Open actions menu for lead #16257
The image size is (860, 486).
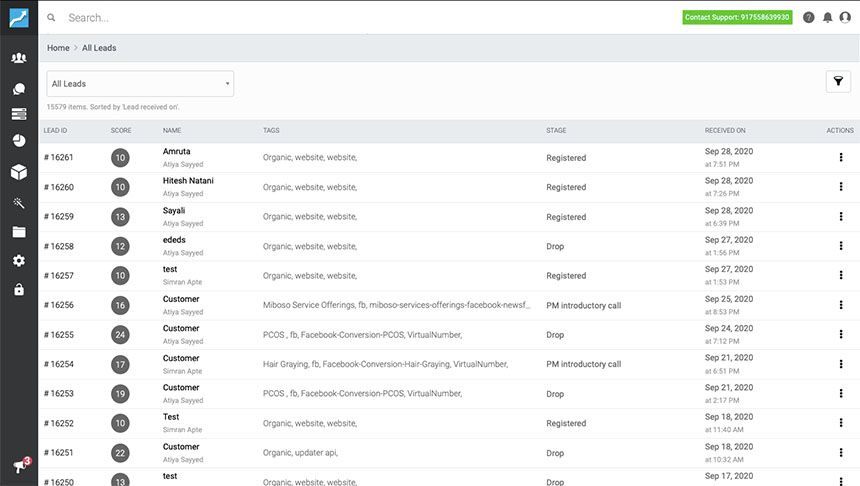(x=840, y=275)
